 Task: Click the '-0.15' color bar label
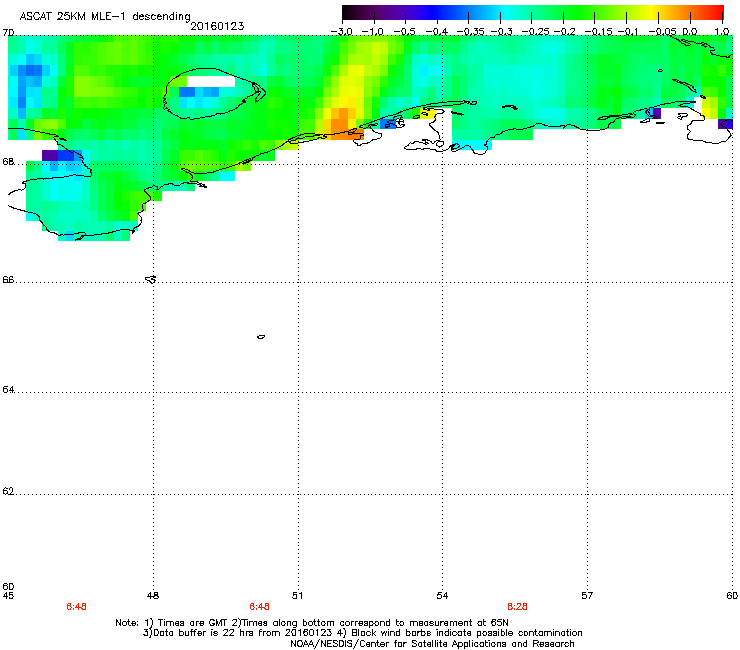(x=598, y=32)
